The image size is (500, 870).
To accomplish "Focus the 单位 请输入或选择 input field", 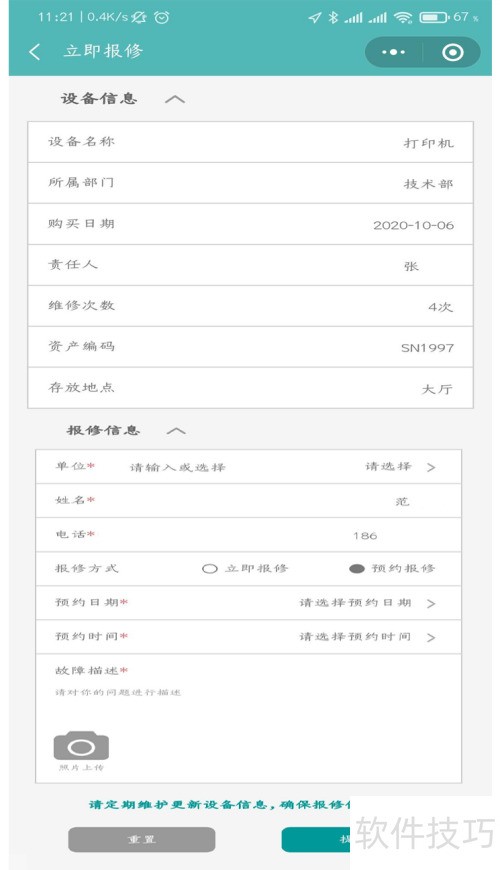I will tap(178, 467).
